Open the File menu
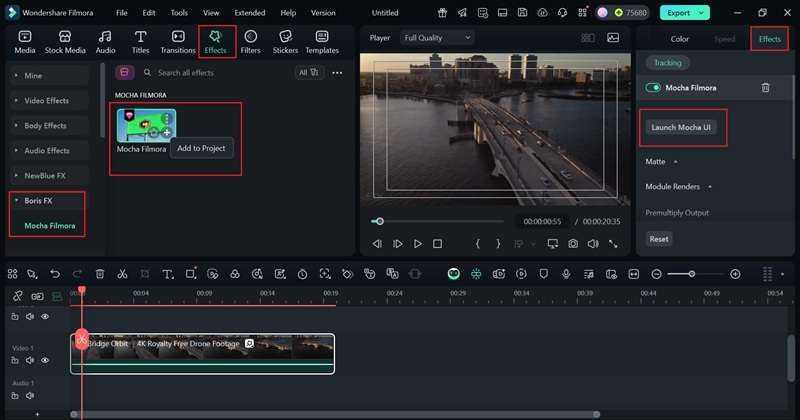800x420 pixels. click(121, 13)
